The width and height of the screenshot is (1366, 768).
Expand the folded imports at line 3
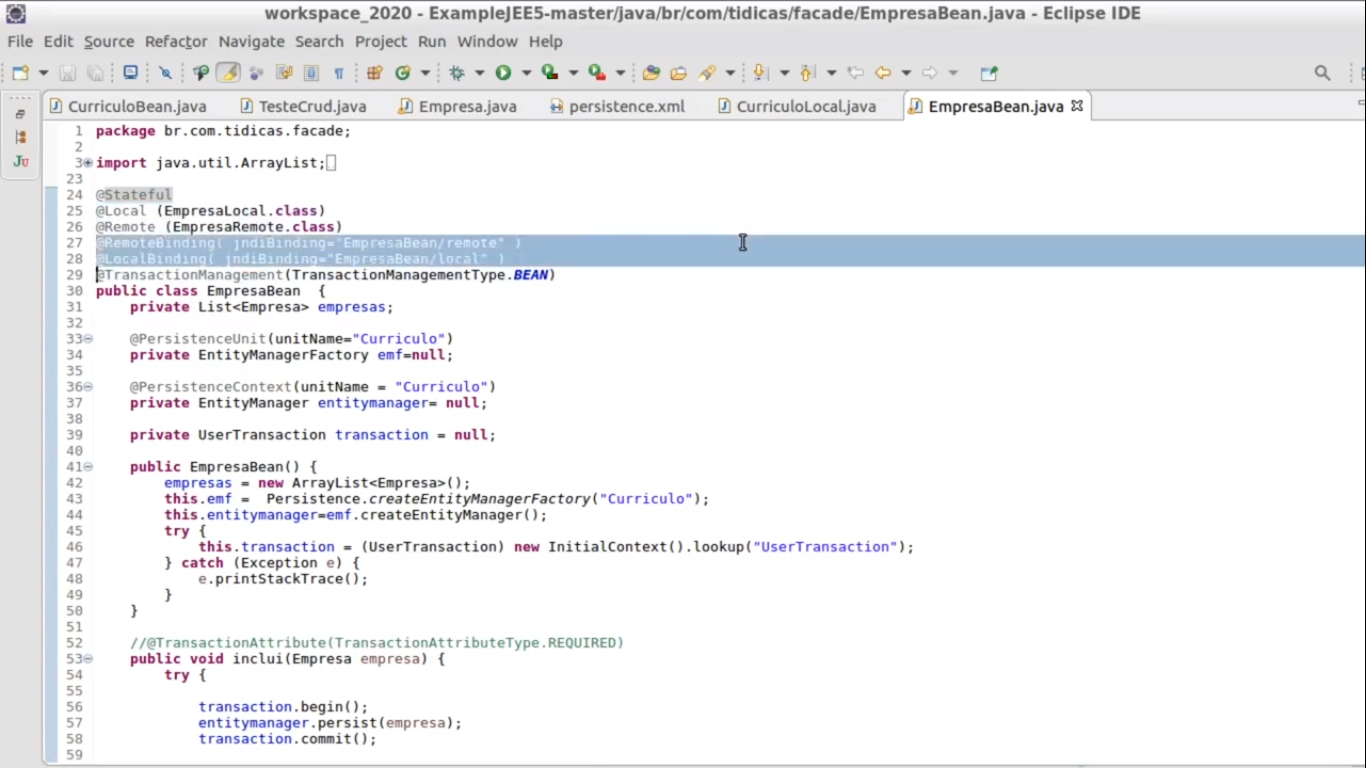[x=88, y=163]
